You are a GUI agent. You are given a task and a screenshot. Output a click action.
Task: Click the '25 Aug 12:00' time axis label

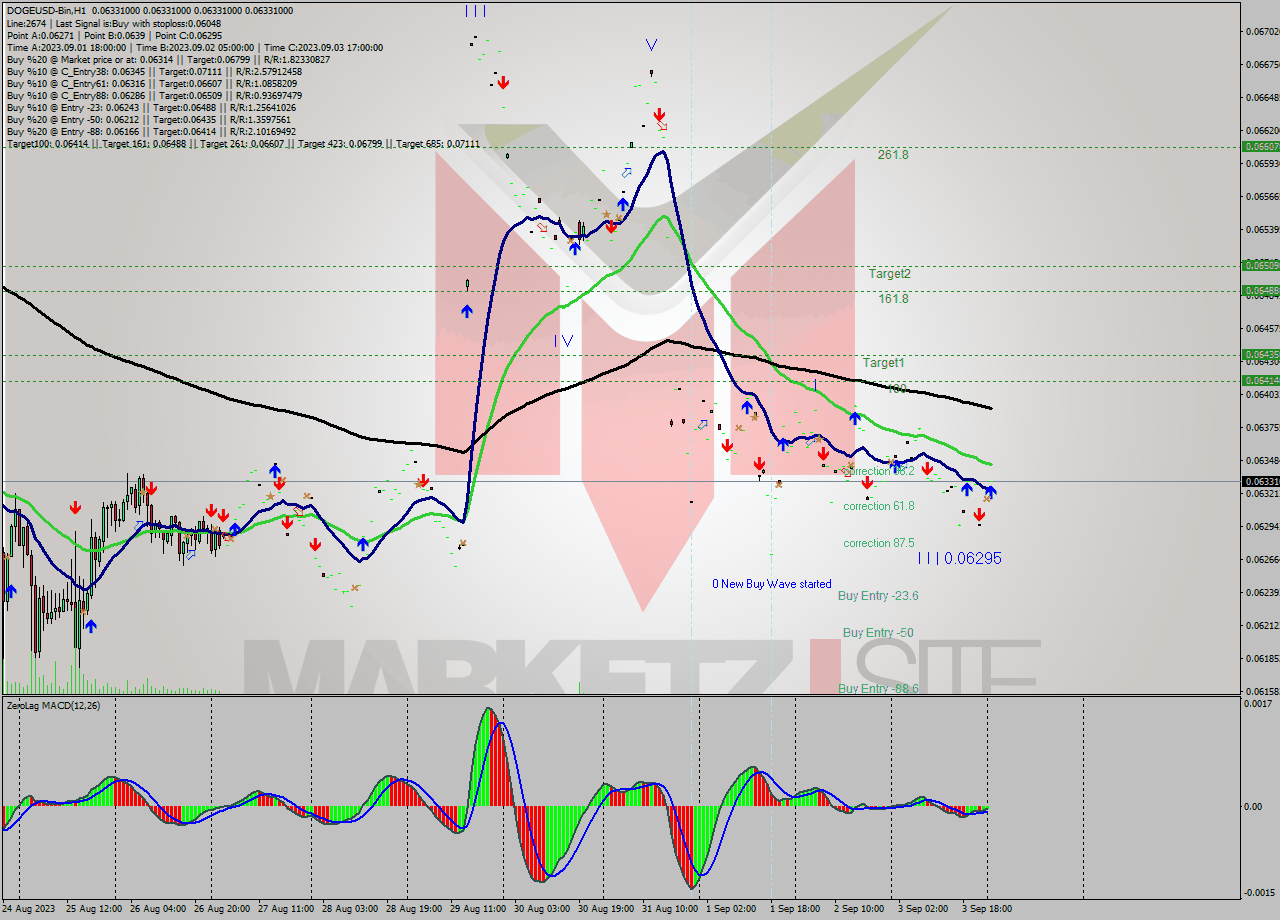[x=93, y=909]
